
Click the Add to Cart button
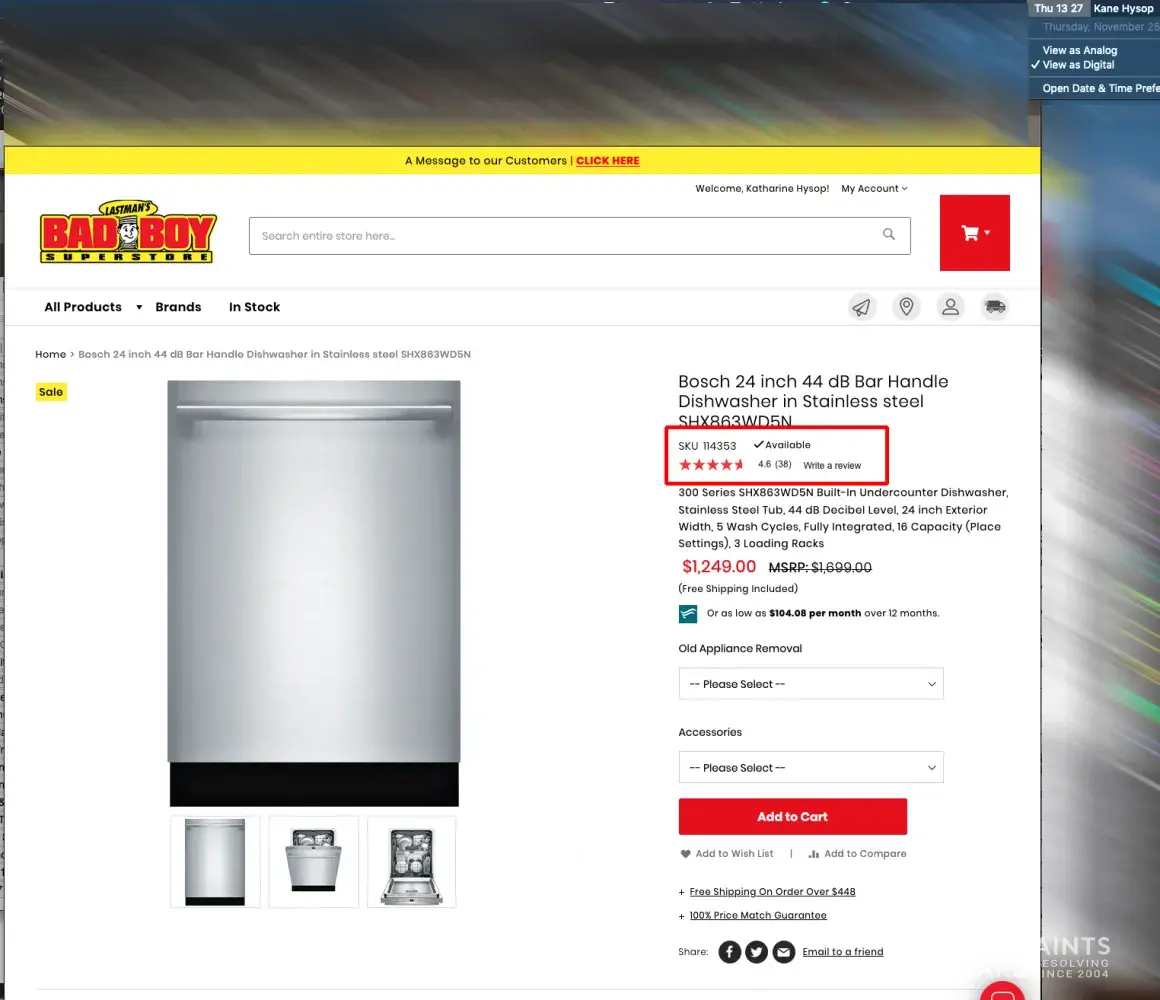[792, 817]
